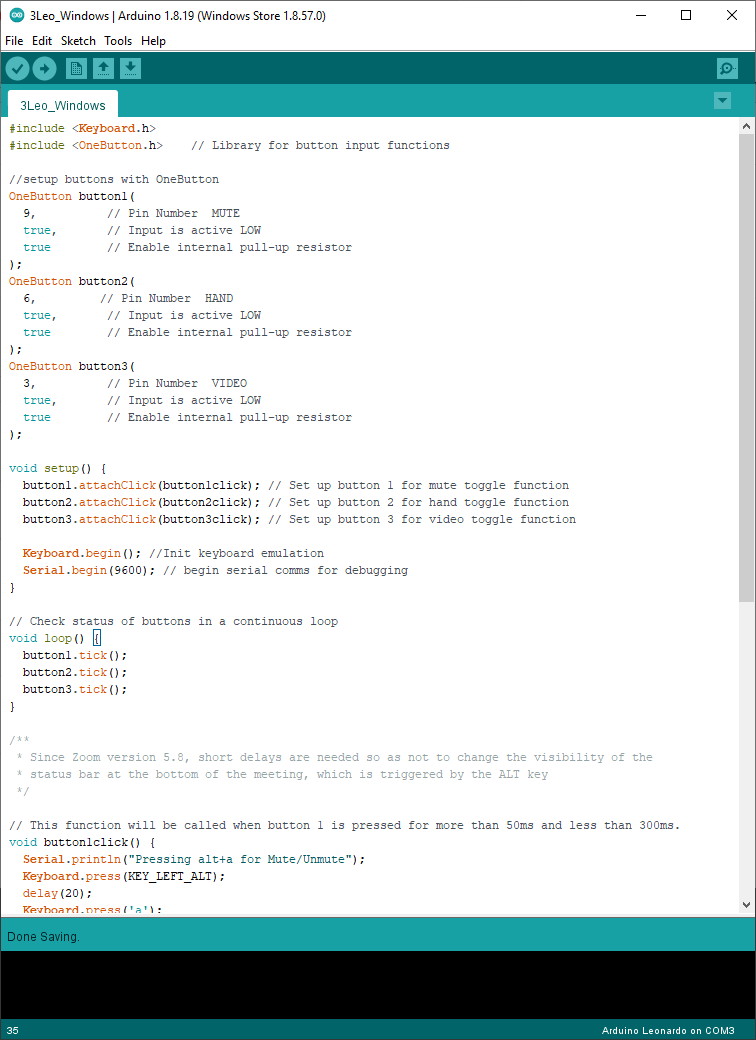The height and width of the screenshot is (1040, 756).
Task: Click the editor scrollbar down arrow
Action: coord(746,905)
